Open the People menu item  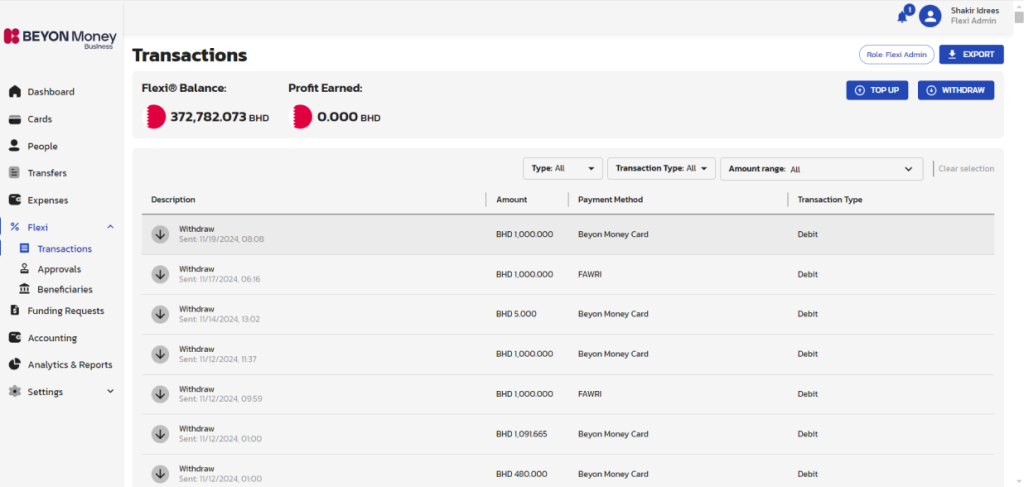[x=42, y=146]
